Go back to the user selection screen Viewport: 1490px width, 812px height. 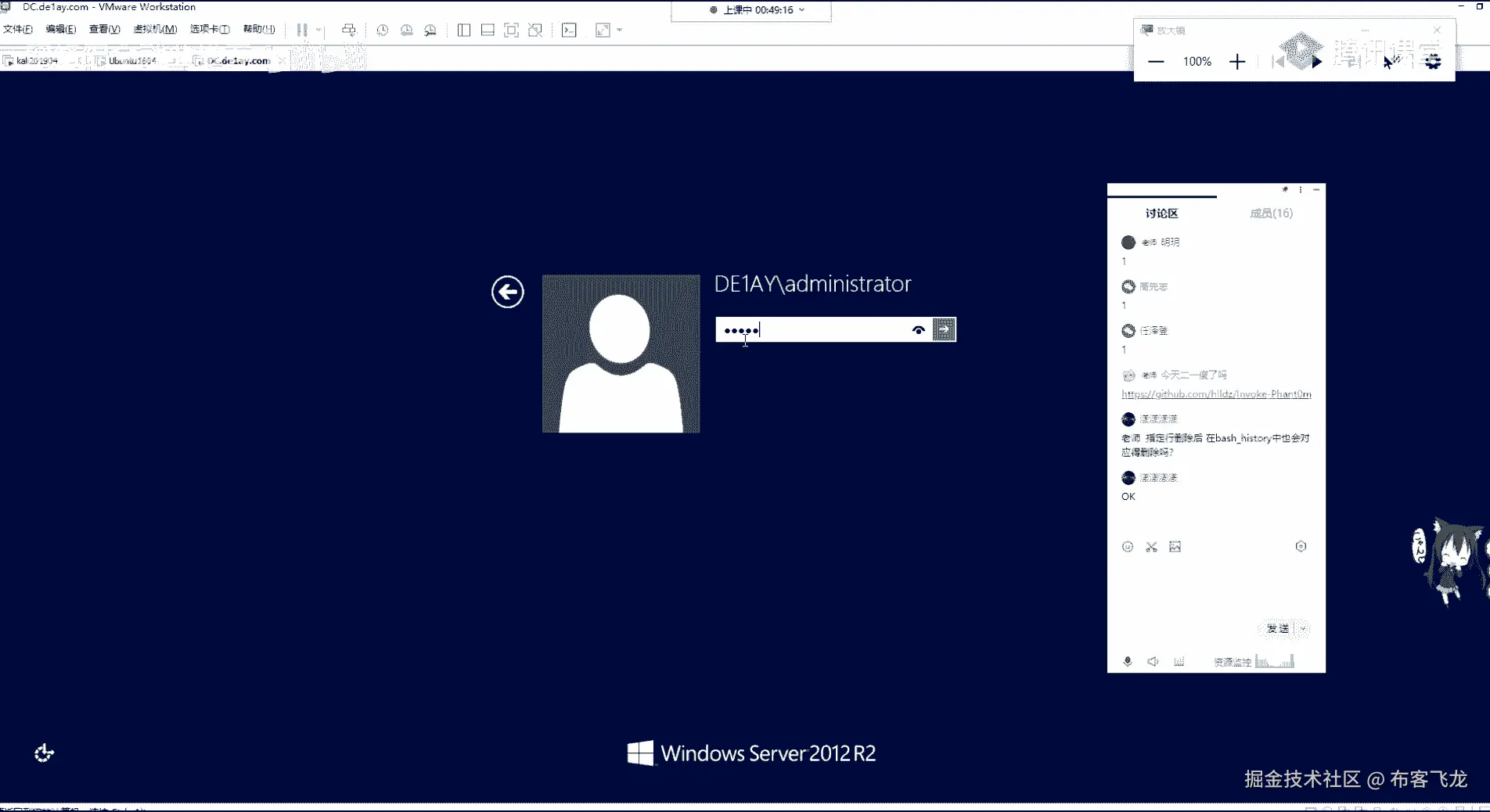point(508,292)
